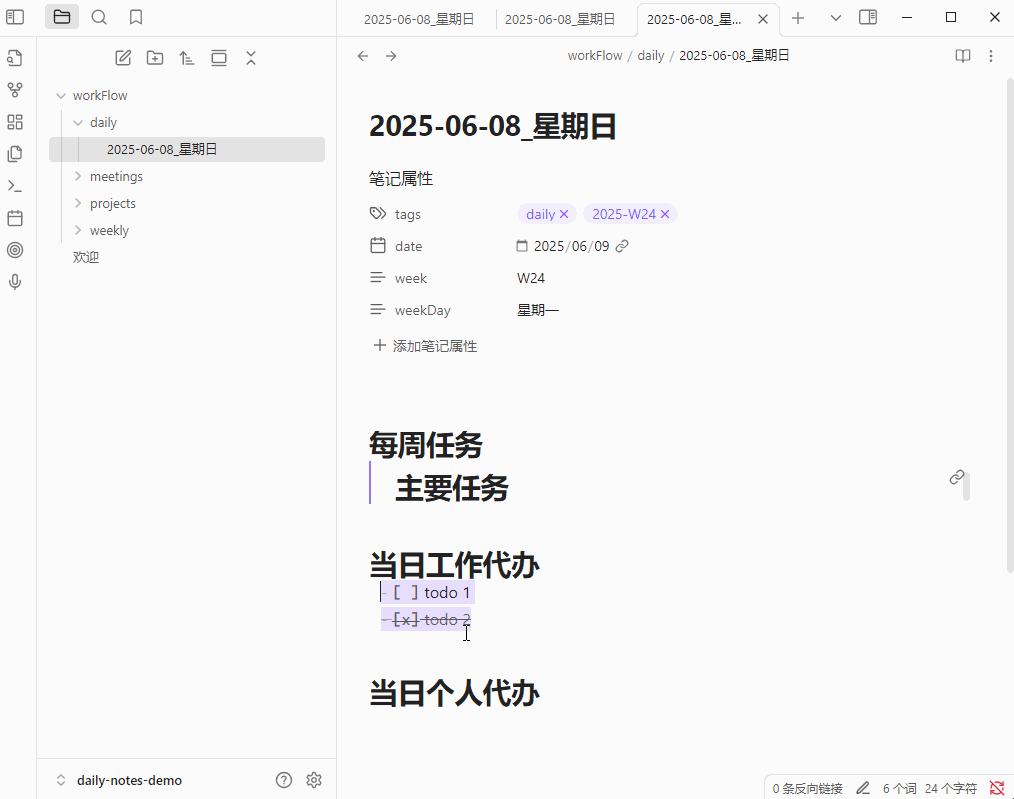Open reading mode with the book icon
Image resolution: width=1014 pixels, height=799 pixels.
tap(962, 55)
